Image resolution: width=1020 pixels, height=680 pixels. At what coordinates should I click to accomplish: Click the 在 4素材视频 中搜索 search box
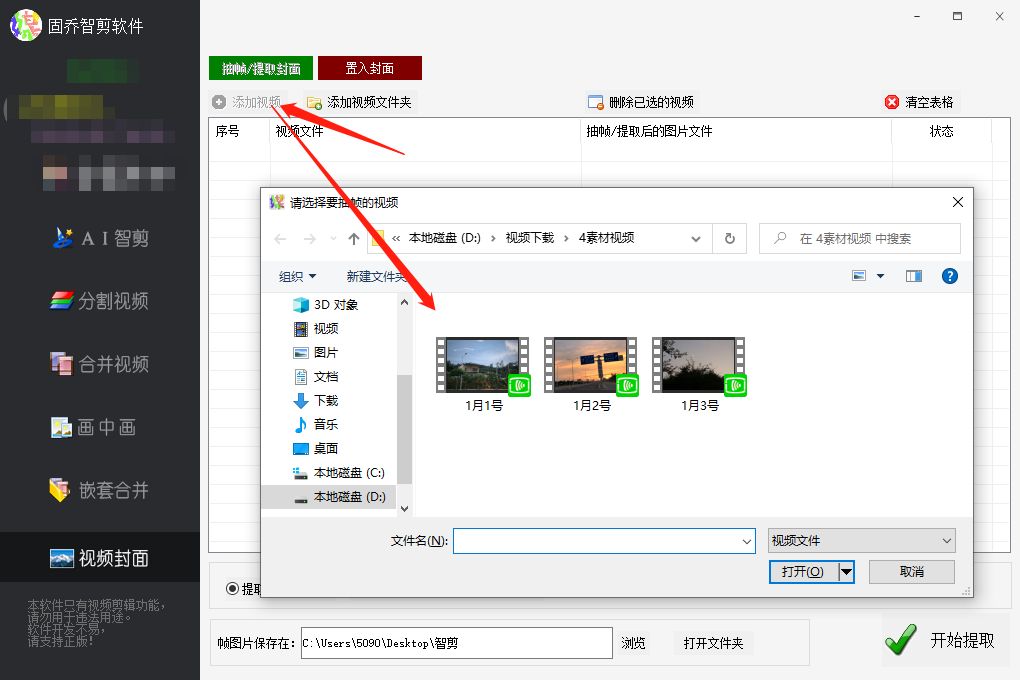[x=860, y=239]
